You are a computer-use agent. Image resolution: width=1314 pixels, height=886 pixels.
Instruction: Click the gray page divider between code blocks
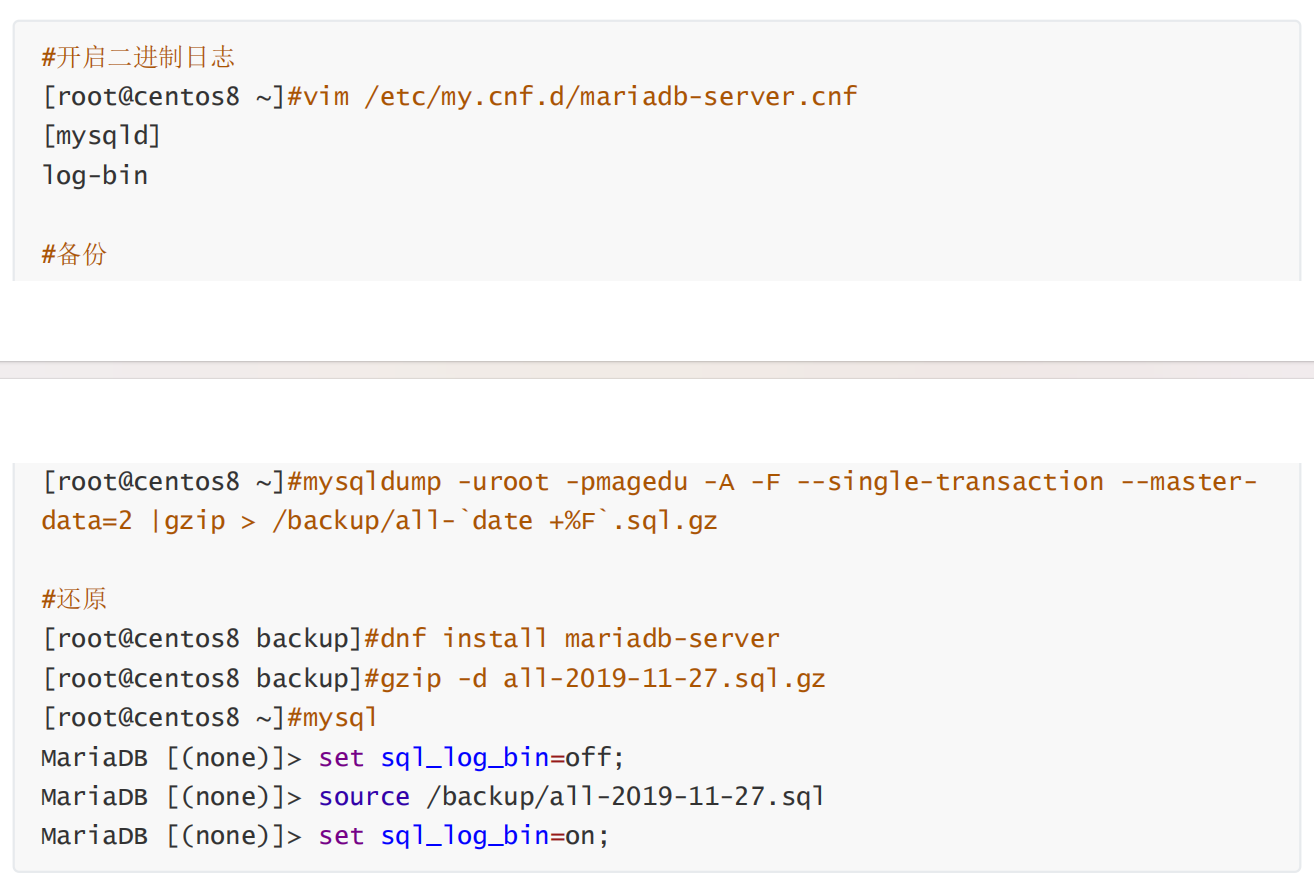657,370
